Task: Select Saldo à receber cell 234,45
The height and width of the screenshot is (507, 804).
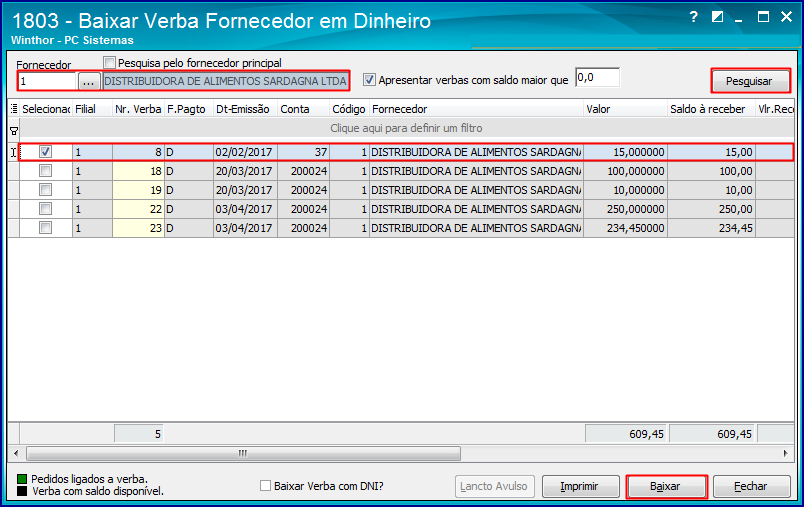Action: [711, 228]
